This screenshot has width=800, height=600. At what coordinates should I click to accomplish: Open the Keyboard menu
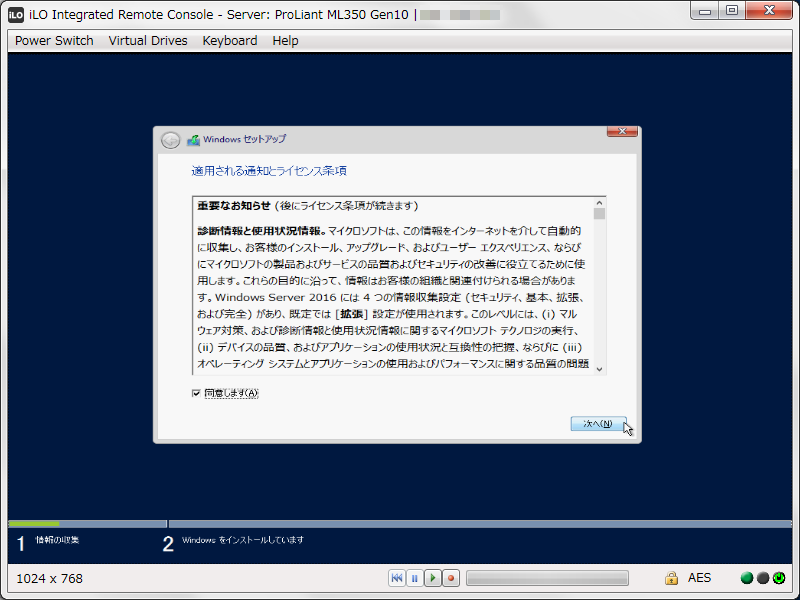(229, 40)
